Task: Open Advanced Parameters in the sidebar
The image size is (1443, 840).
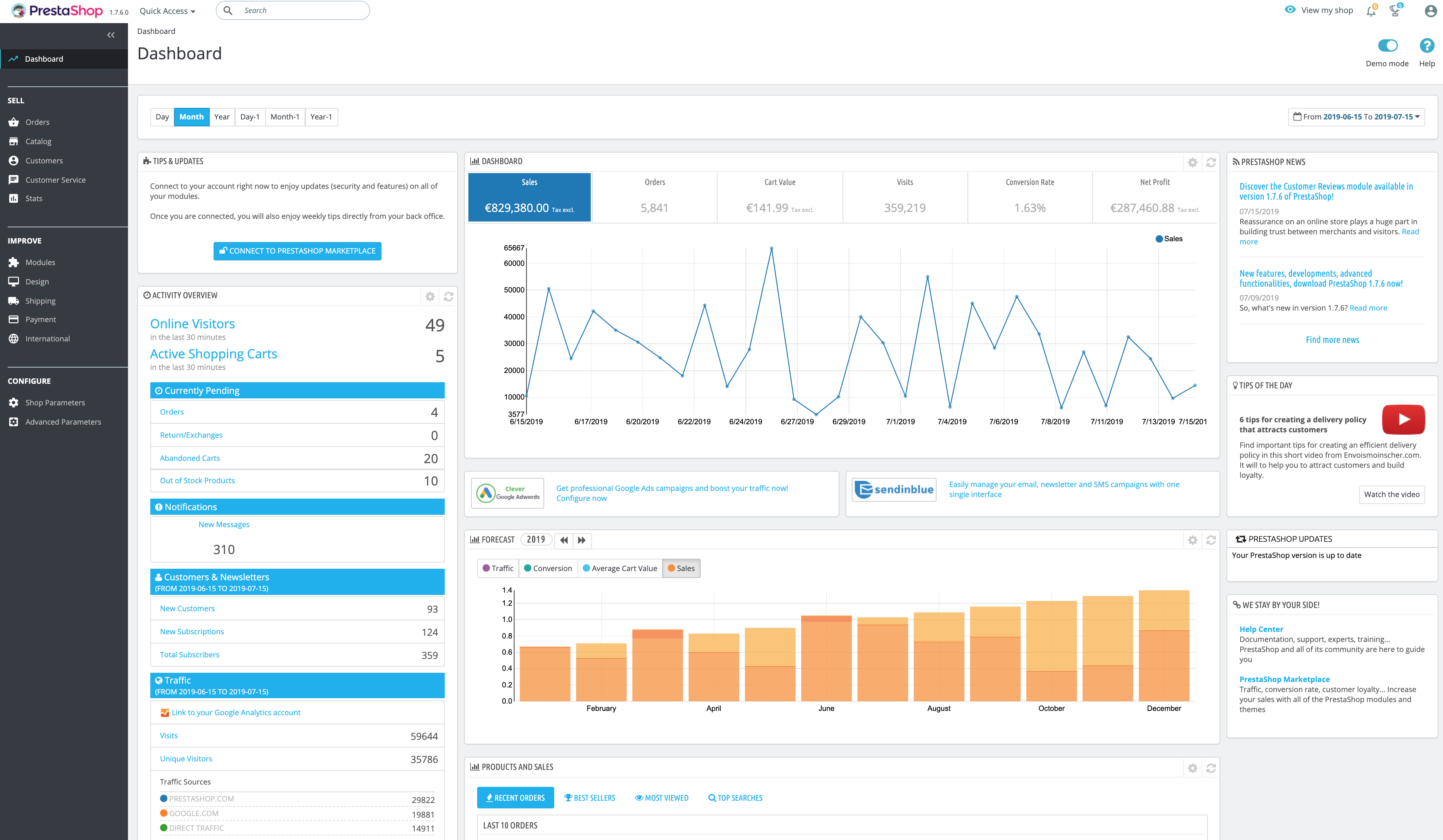Action: click(64, 422)
